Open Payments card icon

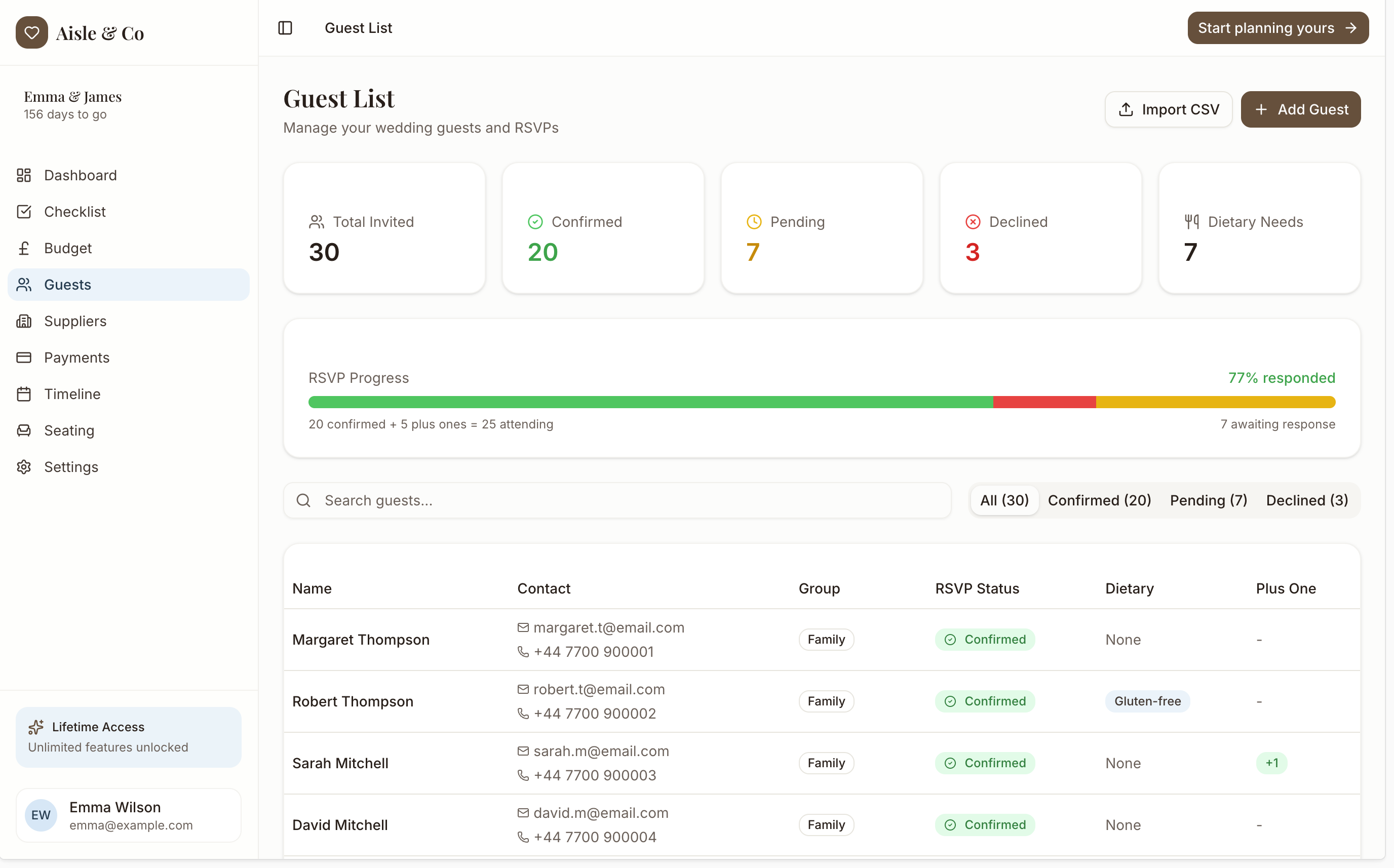tap(23, 358)
